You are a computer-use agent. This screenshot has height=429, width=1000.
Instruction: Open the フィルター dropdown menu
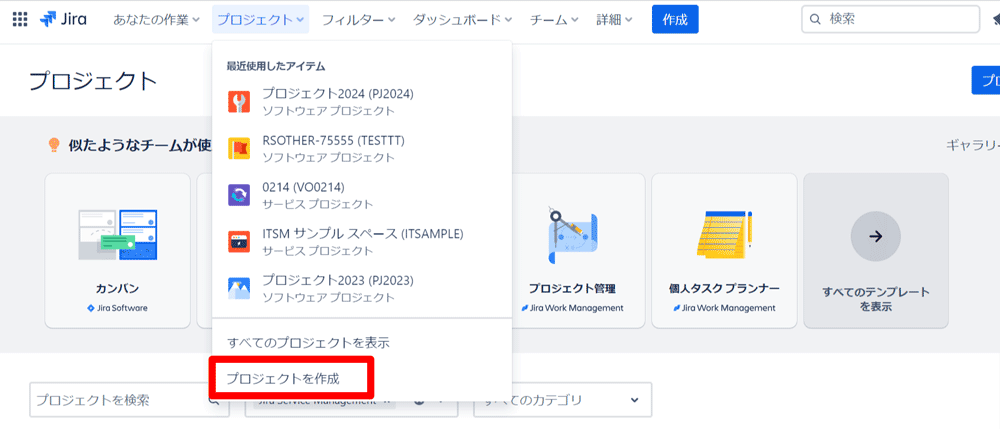[x=359, y=20]
